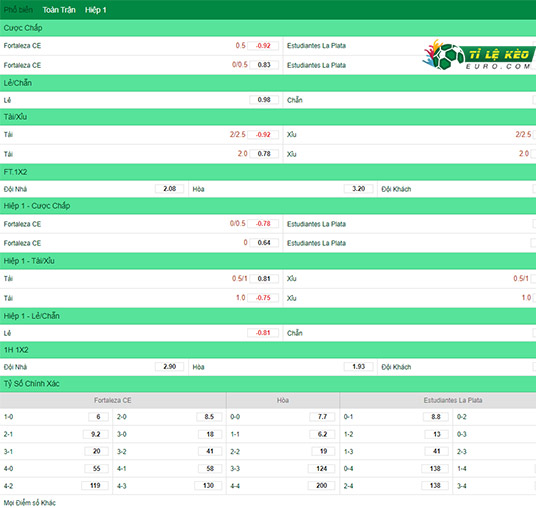Choose correct score 1-0 odds 6
Screen dimensions: 536x508
pos(98,417)
